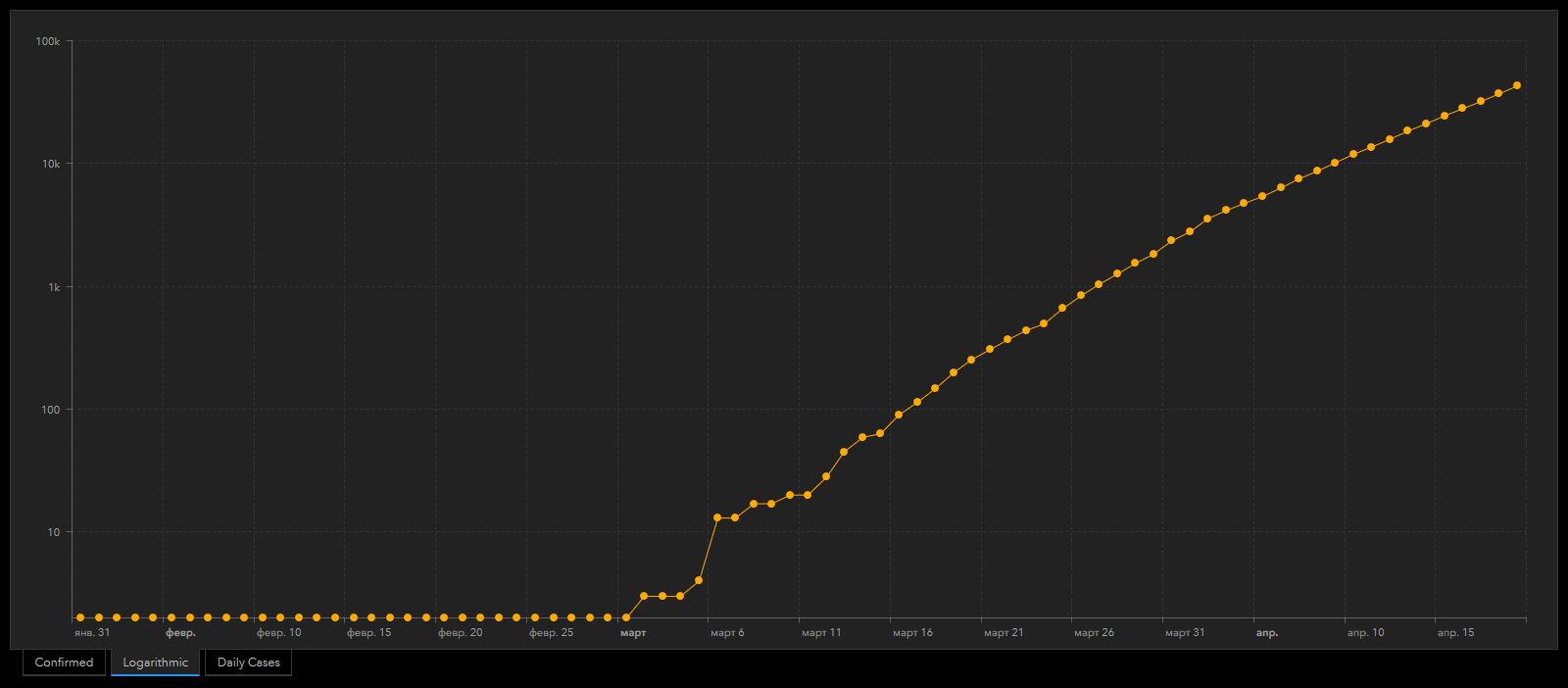1568x688 pixels.
Task: Click the 'март 11' date label
Action: tap(821, 633)
